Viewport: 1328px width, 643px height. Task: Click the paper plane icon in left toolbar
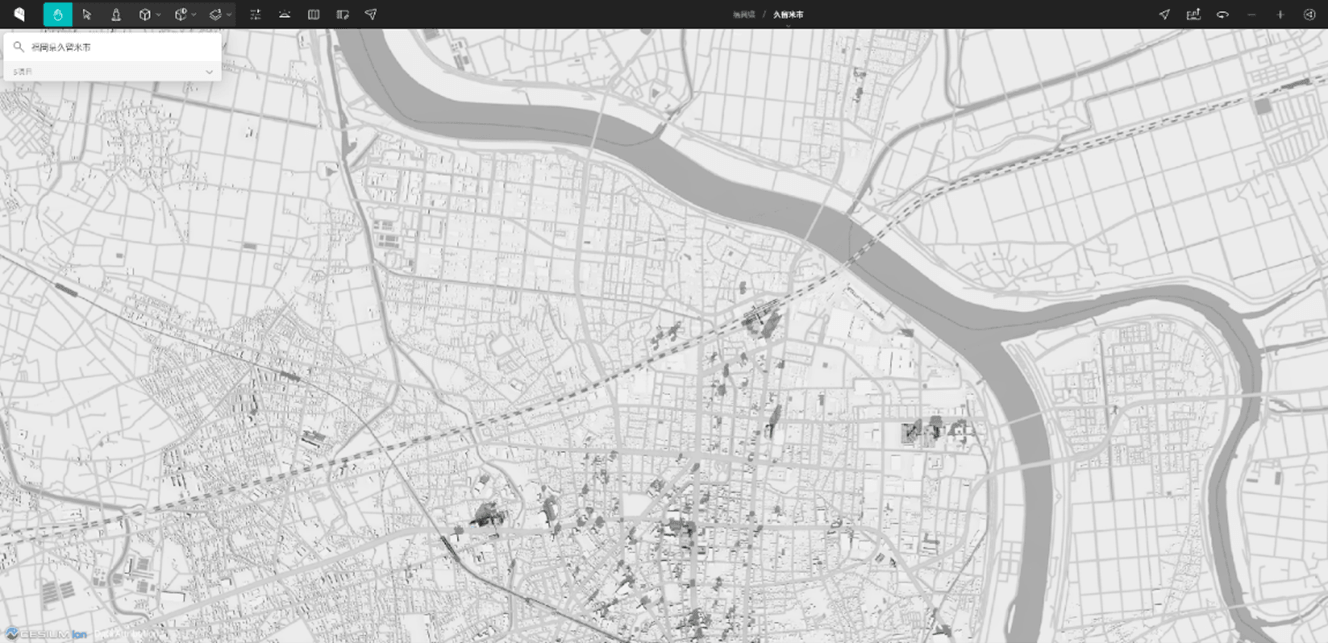point(371,15)
